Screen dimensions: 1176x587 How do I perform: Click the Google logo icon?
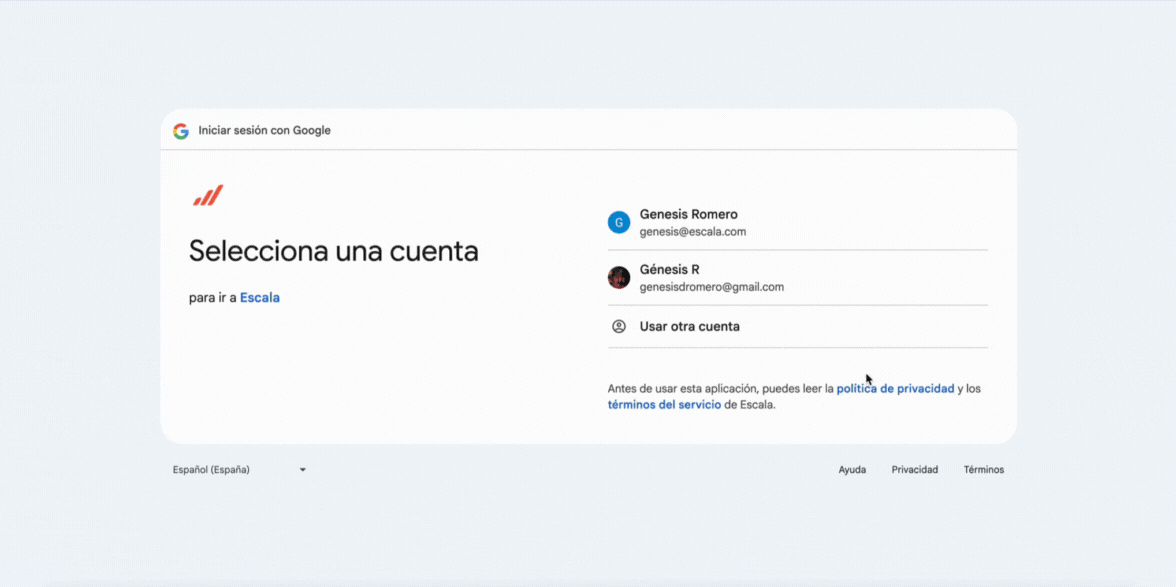(181, 131)
